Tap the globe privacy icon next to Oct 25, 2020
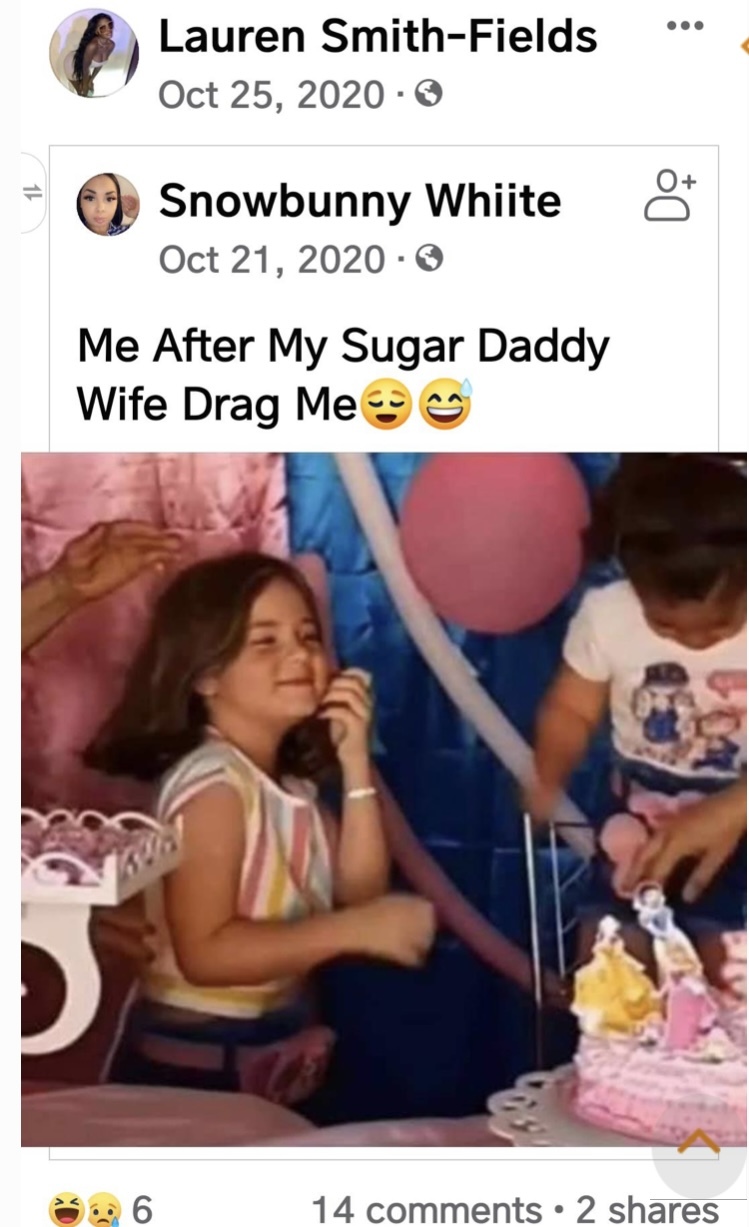 (429, 95)
